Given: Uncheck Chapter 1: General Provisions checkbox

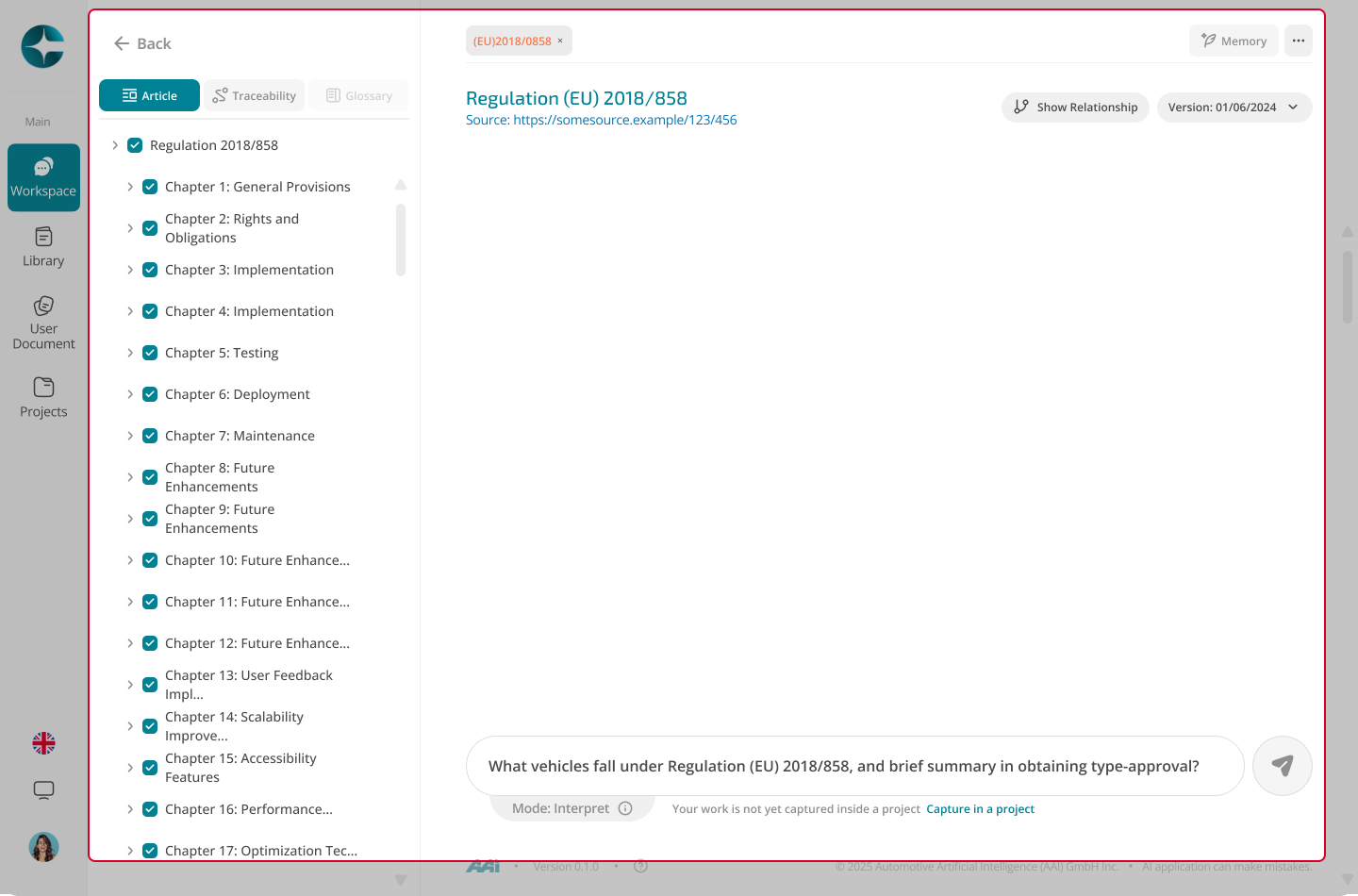Looking at the screenshot, I should pos(150,187).
